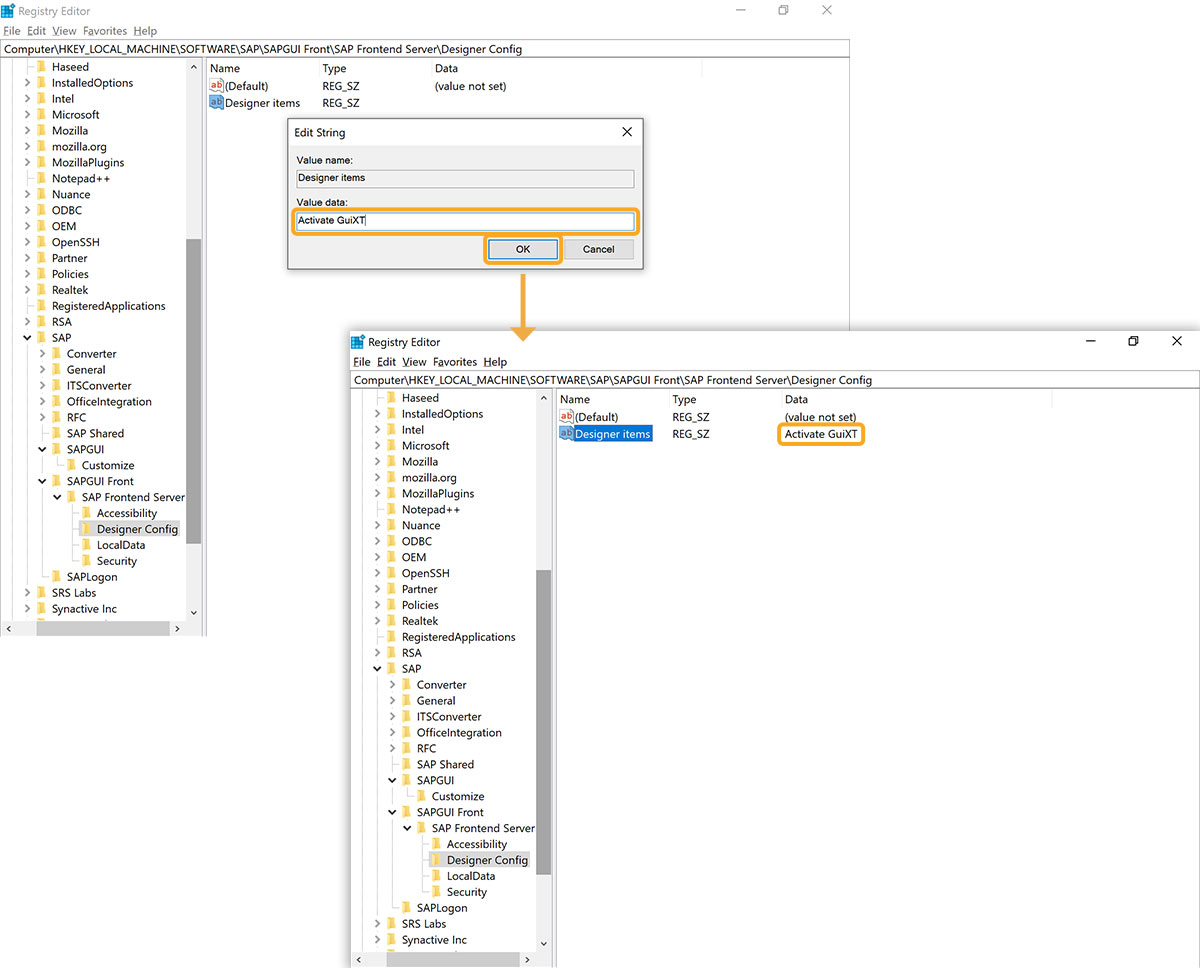Open the File menu in the lower Registry Editor

click(x=361, y=362)
